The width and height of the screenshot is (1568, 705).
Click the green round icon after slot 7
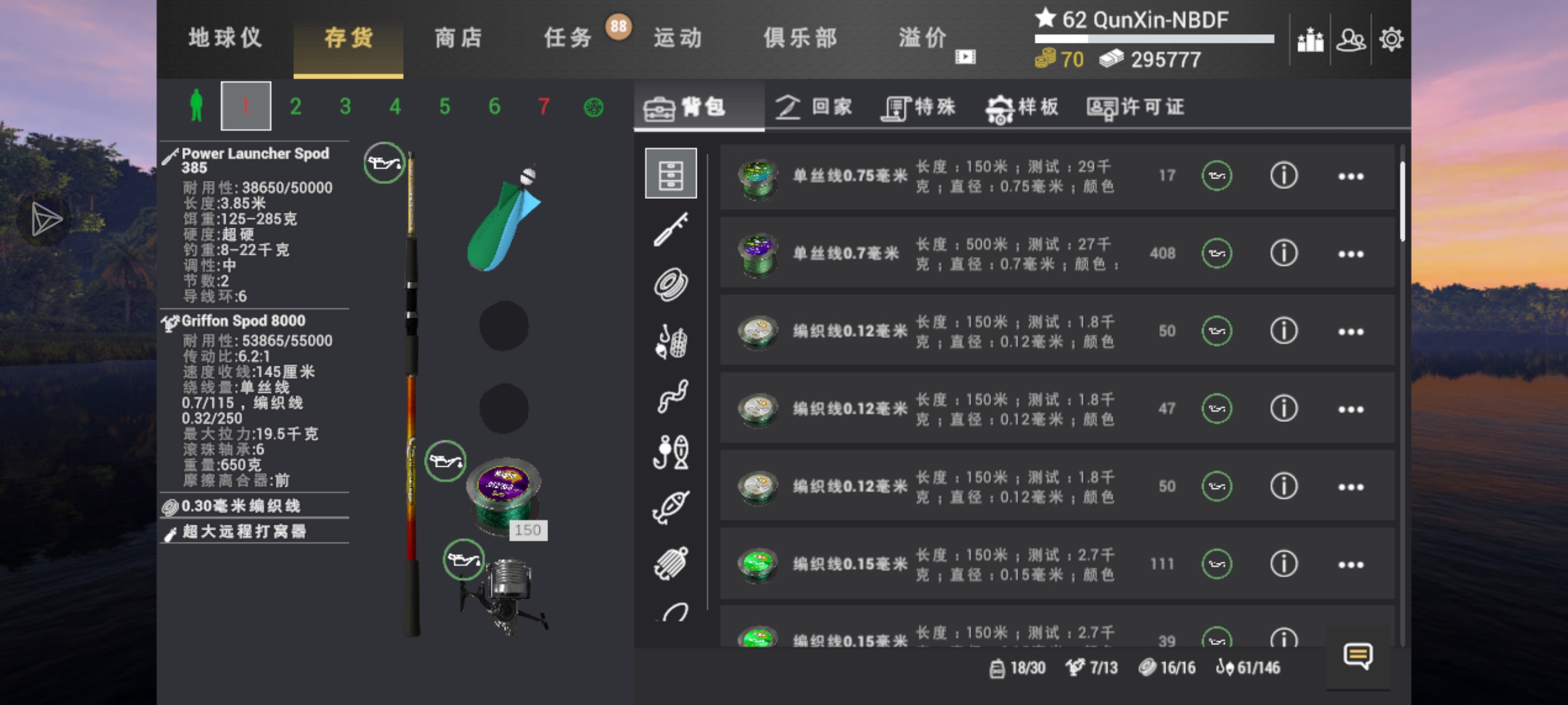pyautogui.click(x=593, y=107)
